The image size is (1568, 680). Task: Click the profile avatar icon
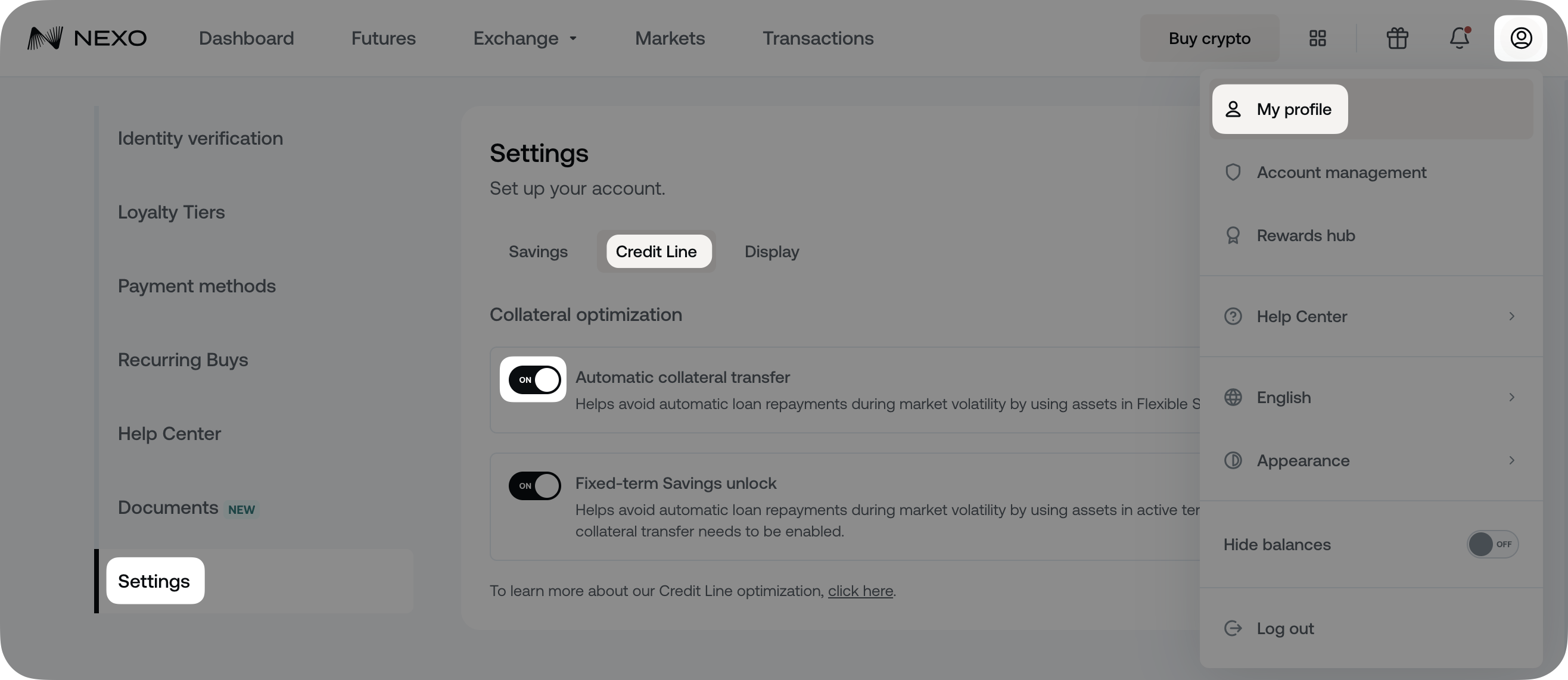point(1520,38)
